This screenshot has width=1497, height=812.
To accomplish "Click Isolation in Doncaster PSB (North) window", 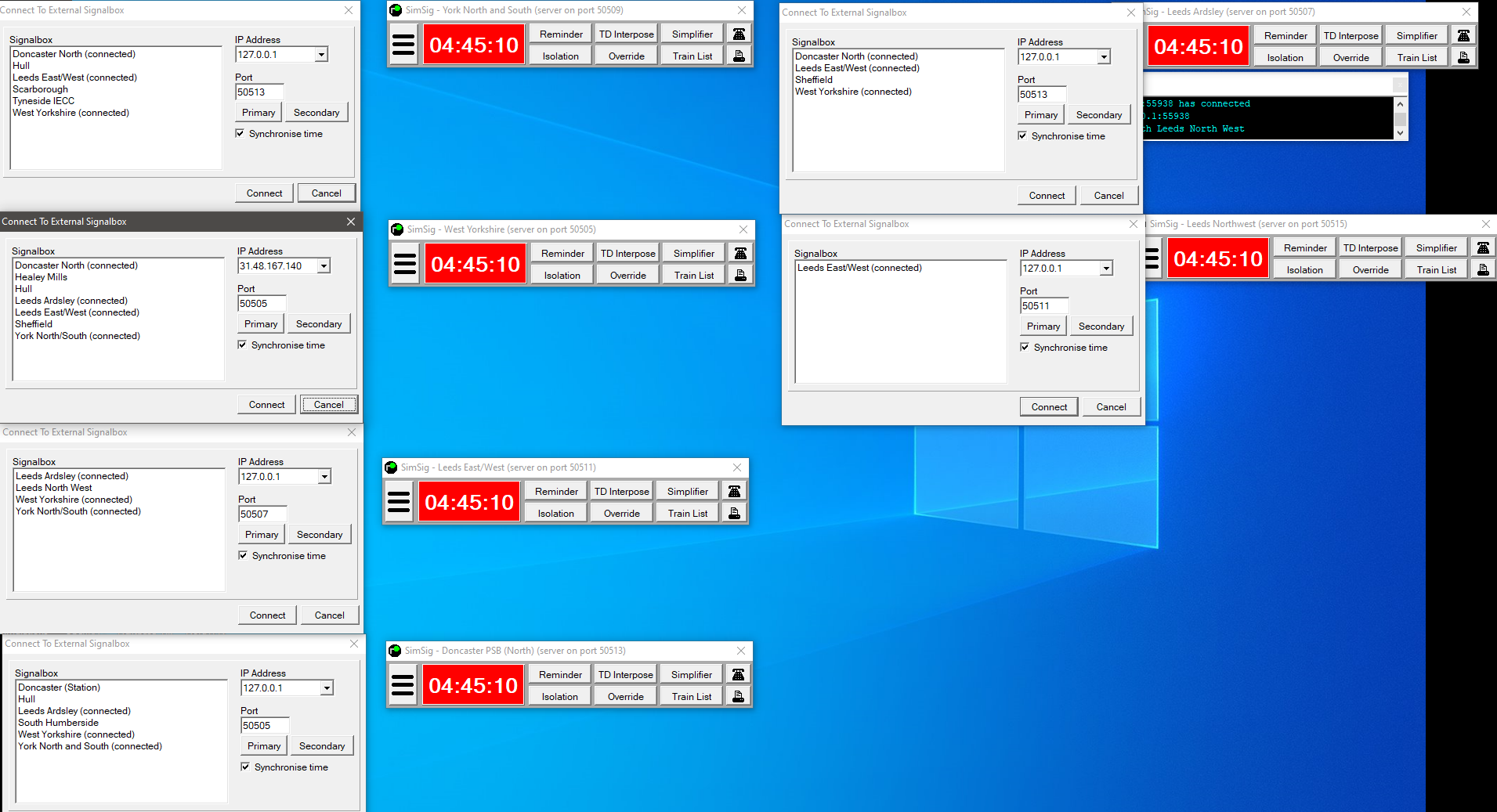I will coord(560,696).
